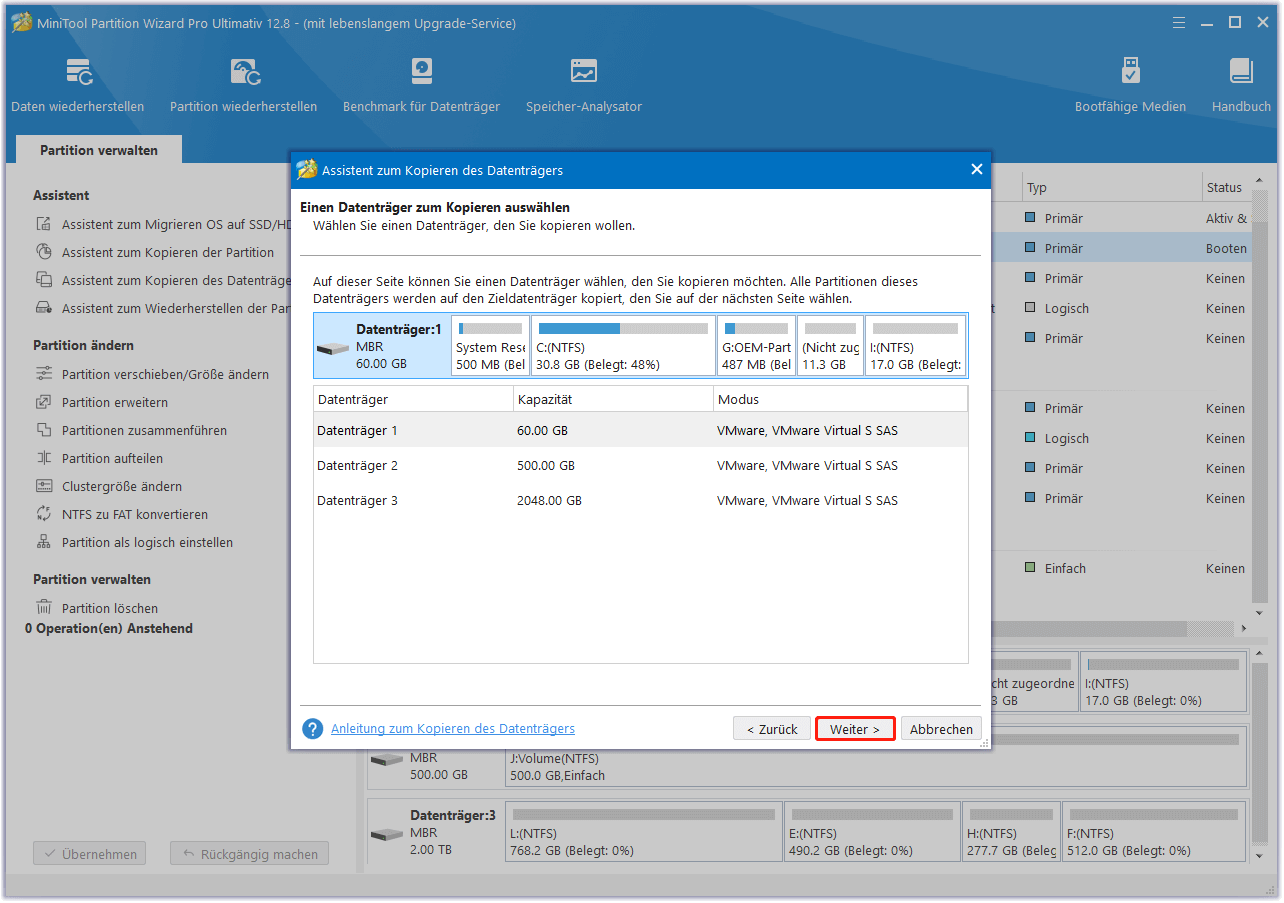This screenshot has height=903, width=1284.
Task: Click the Kopieren der Partition assistant icon
Action: click(44, 252)
